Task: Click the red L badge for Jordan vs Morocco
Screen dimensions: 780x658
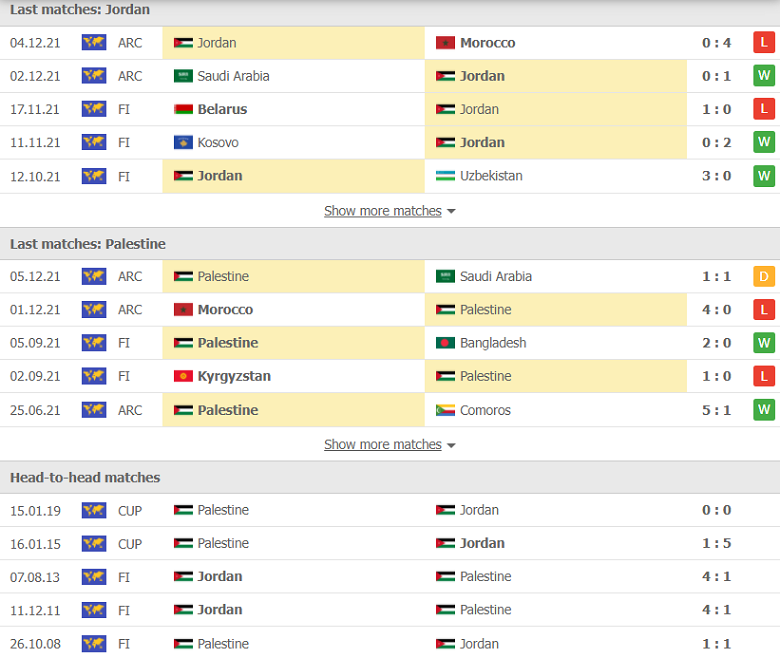Action: click(764, 43)
